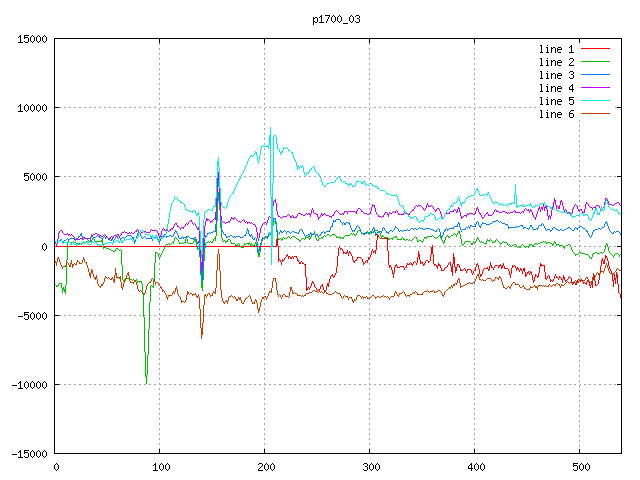Image resolution: width=640 pixels, height=480 pixels.
Task: Select the magenta sample beside line 4
Action: pos(595,88)
